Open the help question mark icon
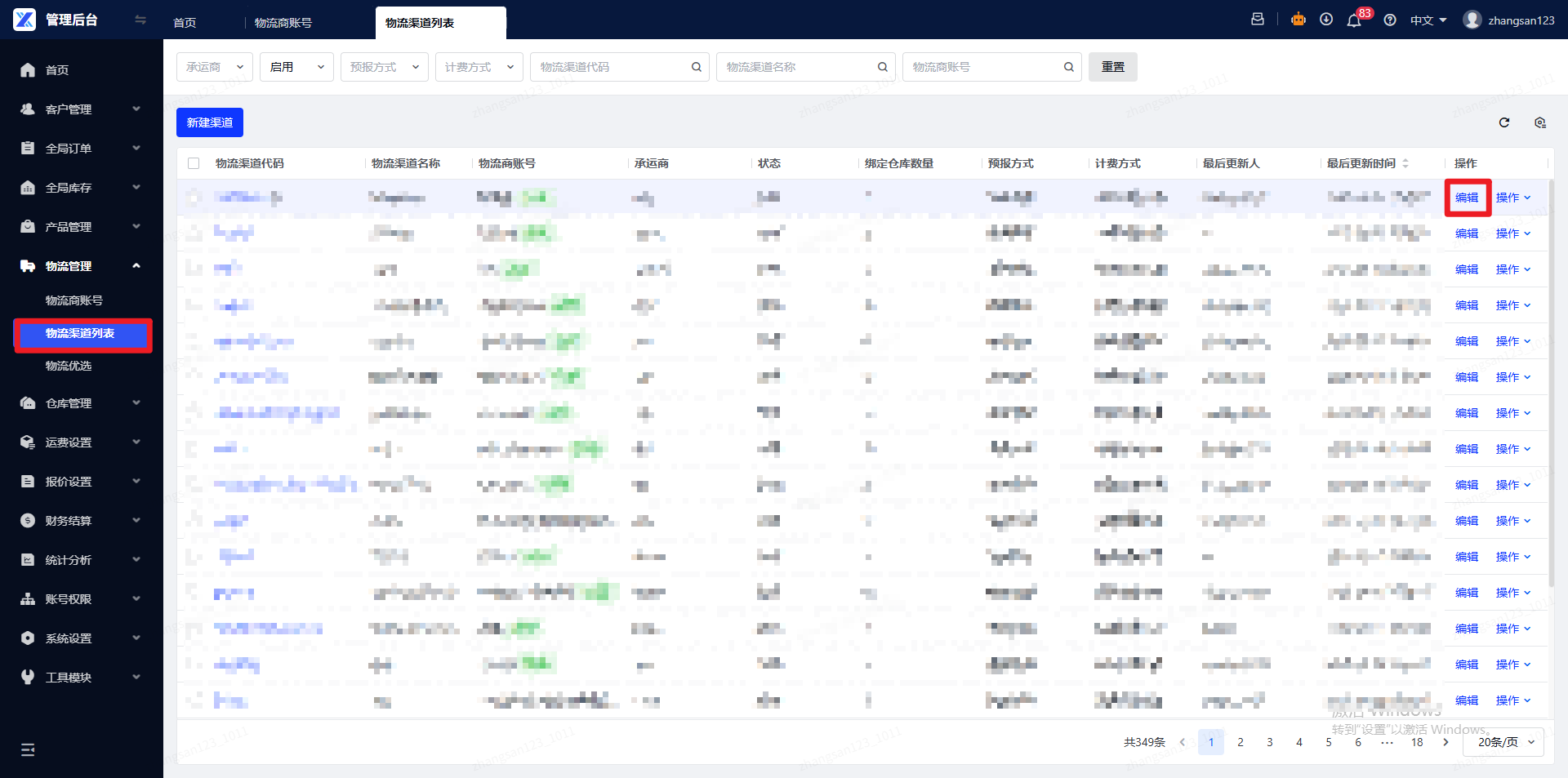This screenshot has width=1568, height=778. 1390,20
